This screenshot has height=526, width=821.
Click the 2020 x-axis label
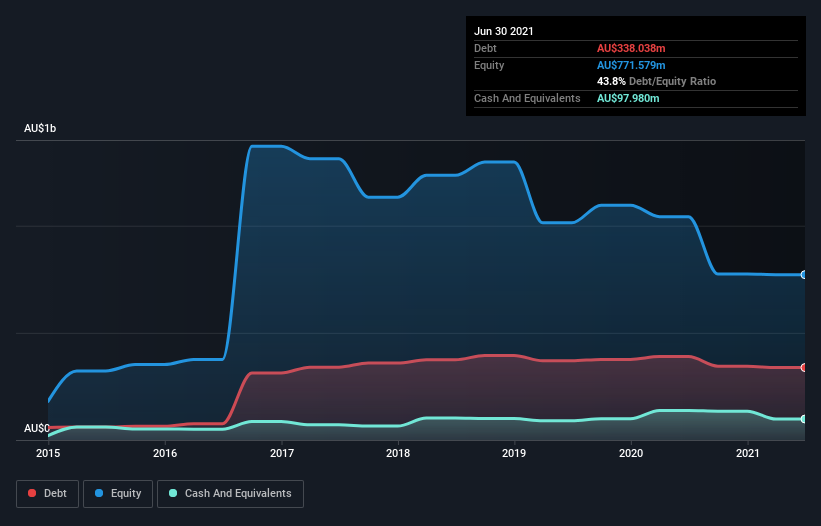point(631,453)
